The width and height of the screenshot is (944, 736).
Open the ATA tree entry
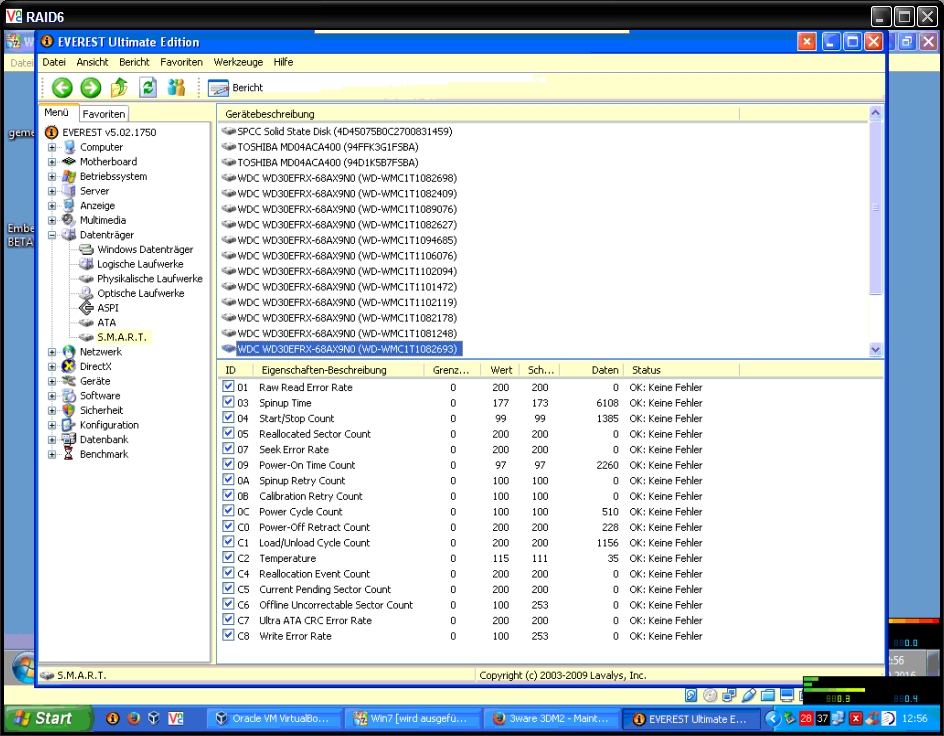[107, 323]
